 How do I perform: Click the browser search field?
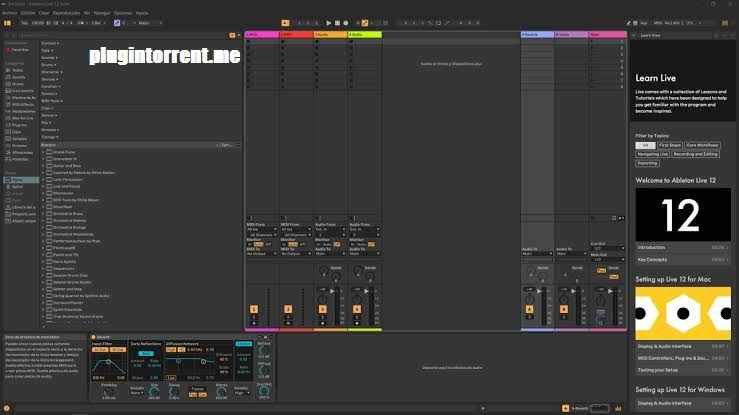(x=123, y=35)
